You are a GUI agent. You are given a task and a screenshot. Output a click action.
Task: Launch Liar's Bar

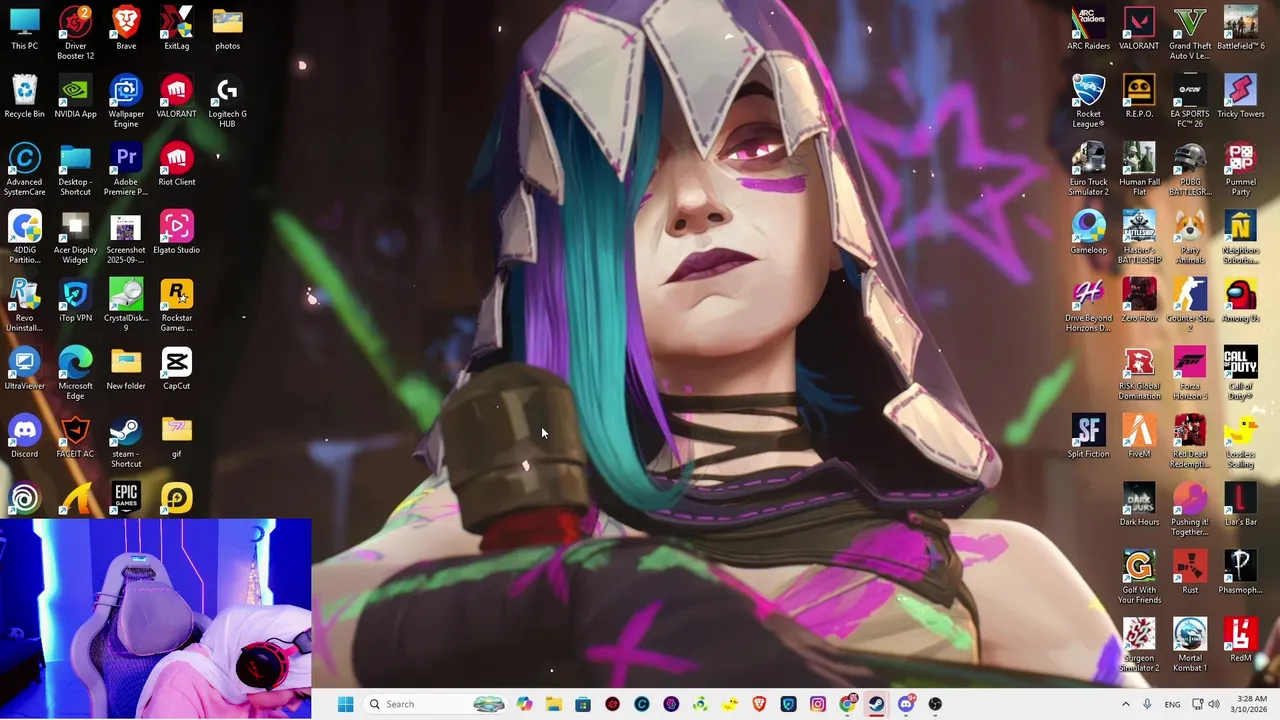(x=1241, y=505)
